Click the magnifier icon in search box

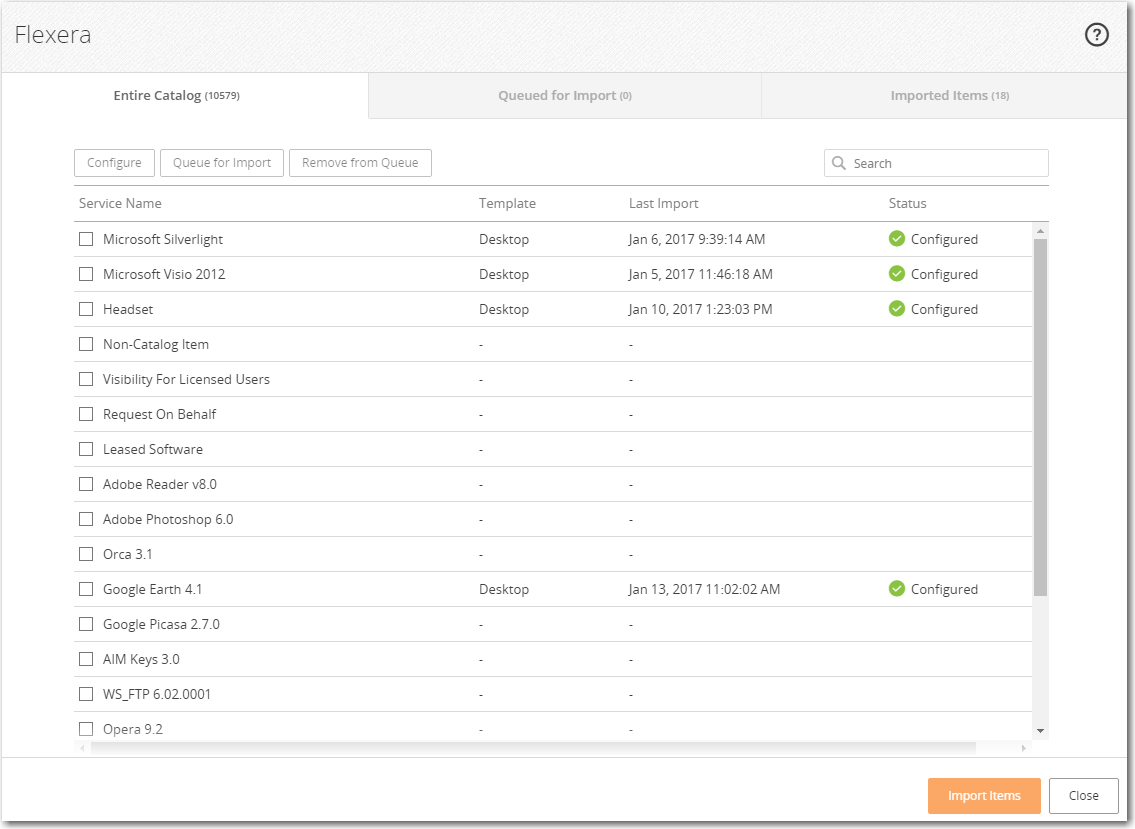coord(839,163)
